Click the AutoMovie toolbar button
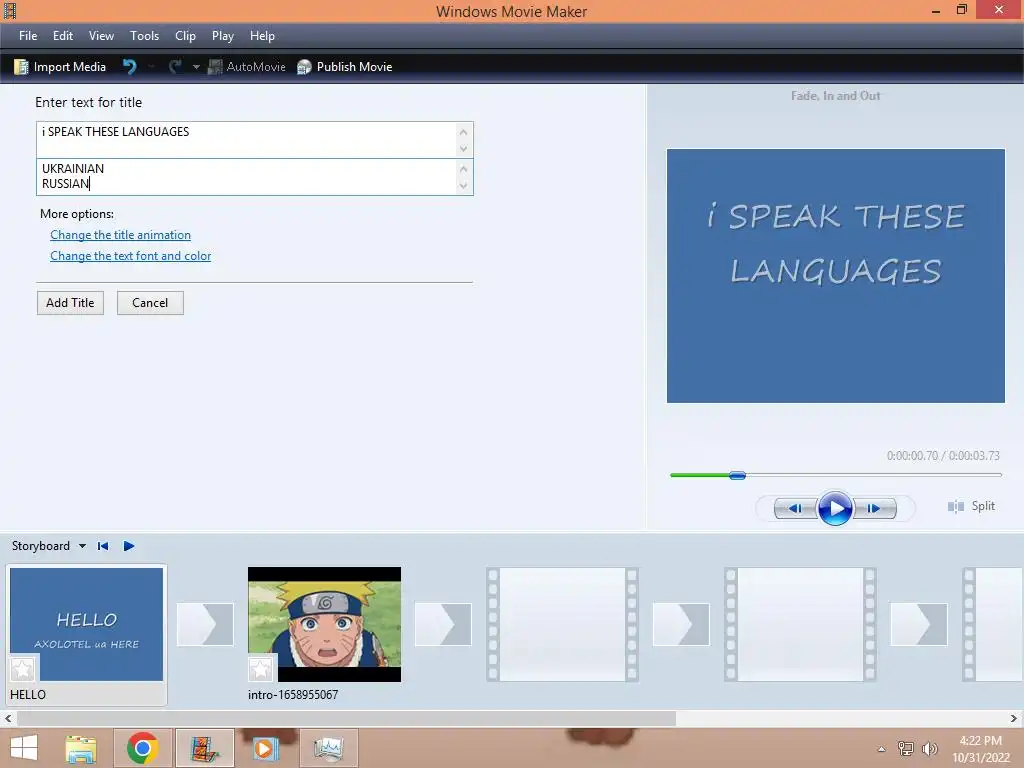1024x768 pixels. 247,67
